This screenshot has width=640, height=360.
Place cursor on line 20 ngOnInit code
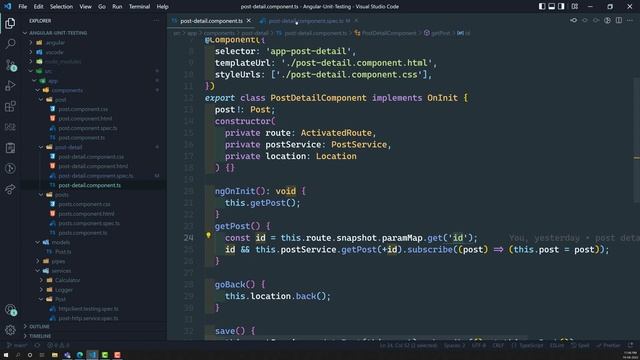coord(260,191)
